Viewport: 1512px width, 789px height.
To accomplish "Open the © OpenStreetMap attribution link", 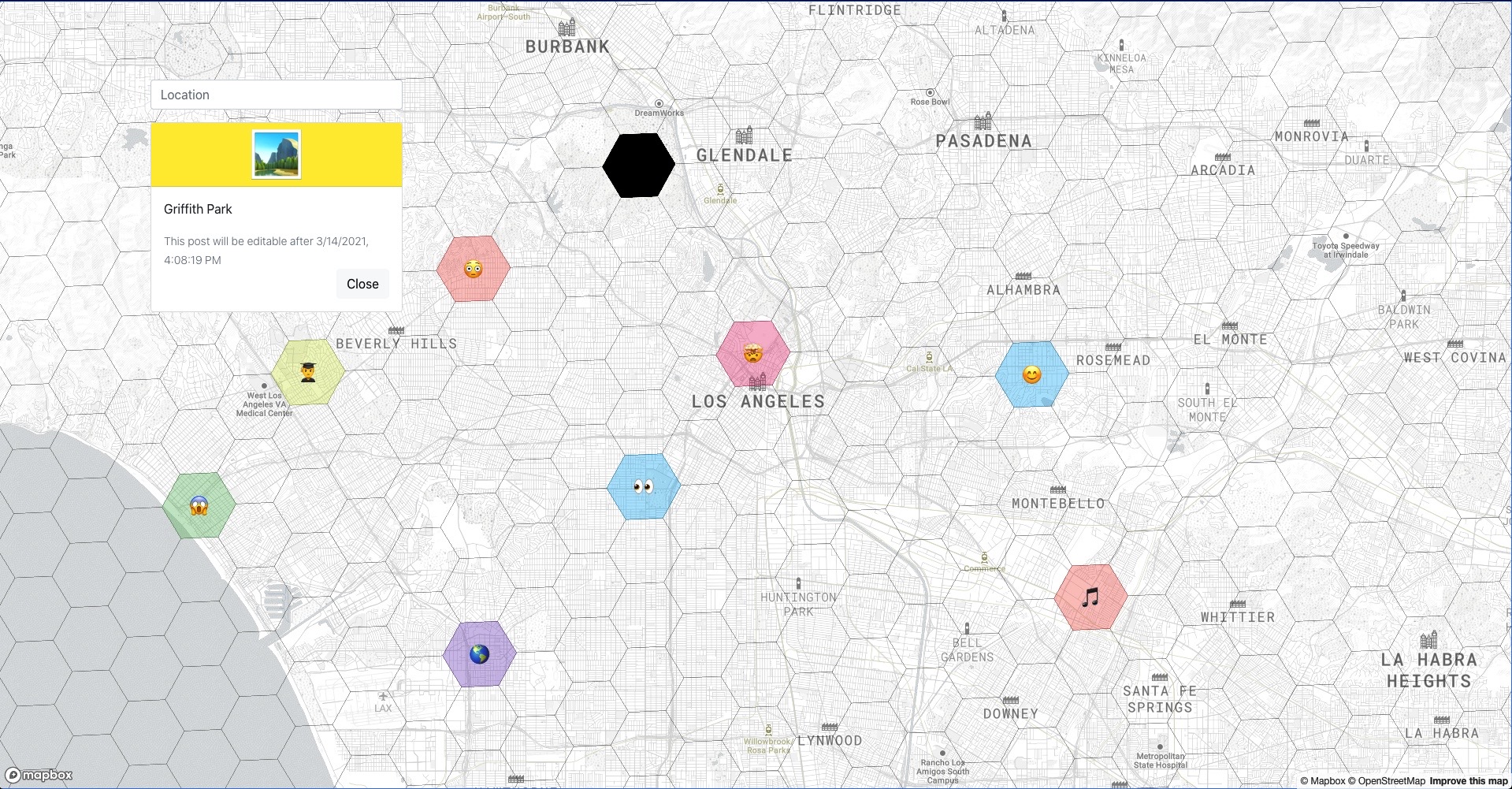I will point(1387,781).
